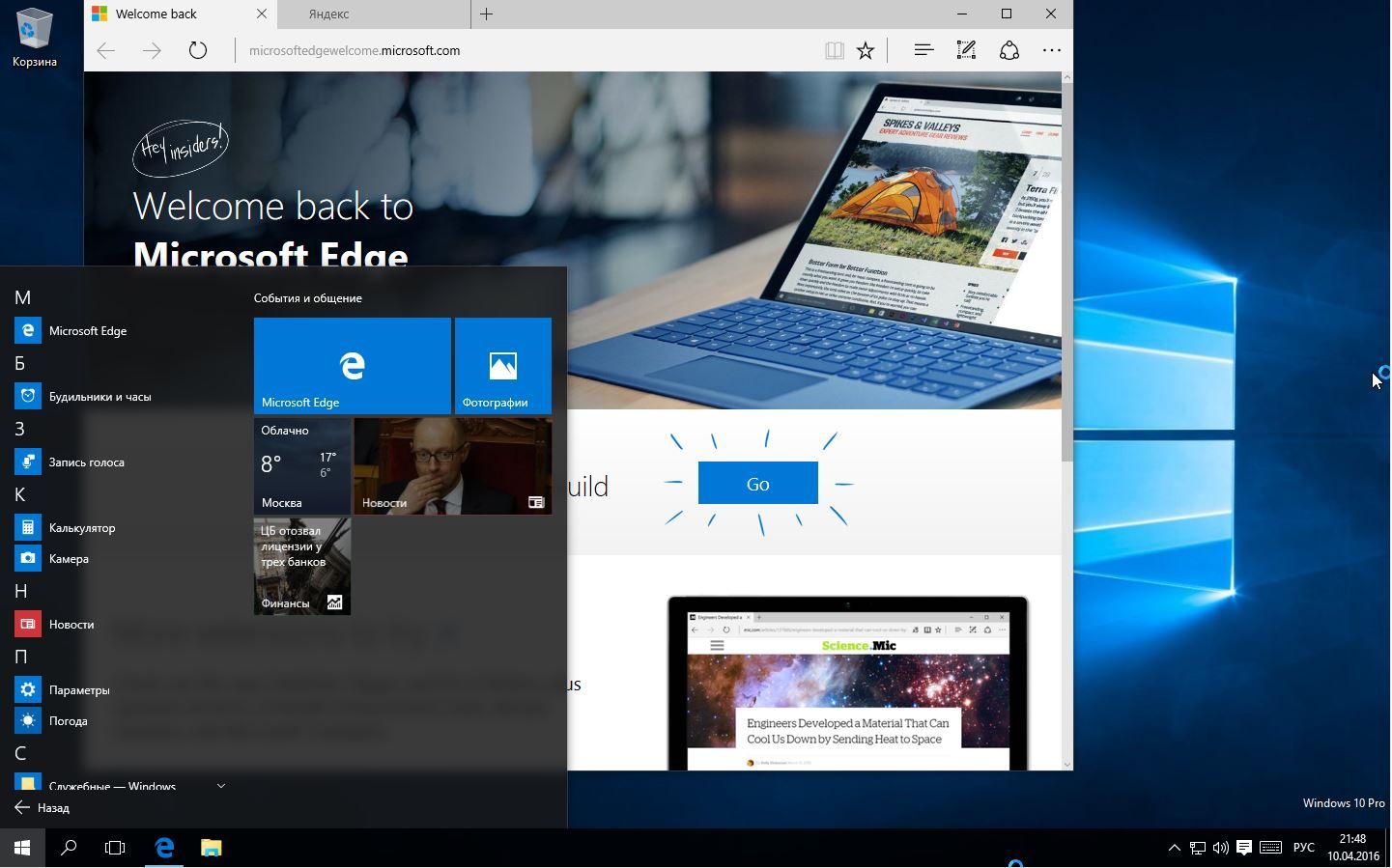This screenshot has height=868, width=1392.
Task: Open a new tab with plus button
Action: (x=487, y=14)
